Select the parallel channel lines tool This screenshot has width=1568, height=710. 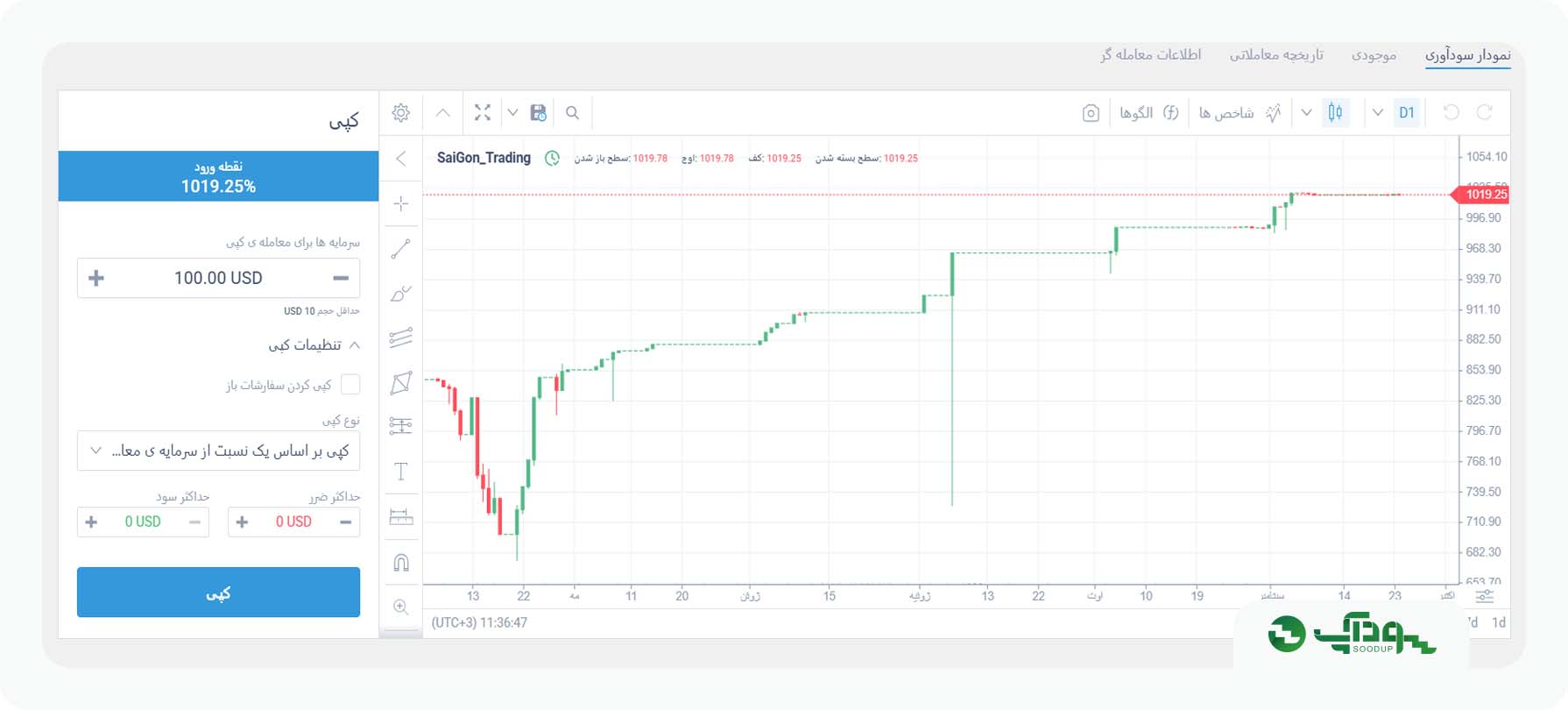pyautogui.click(x=401, y=337)
